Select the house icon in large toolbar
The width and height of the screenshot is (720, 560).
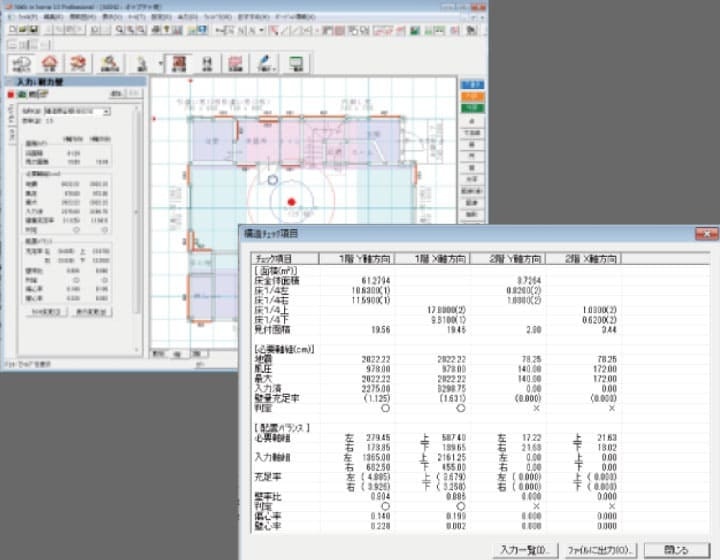48,63
